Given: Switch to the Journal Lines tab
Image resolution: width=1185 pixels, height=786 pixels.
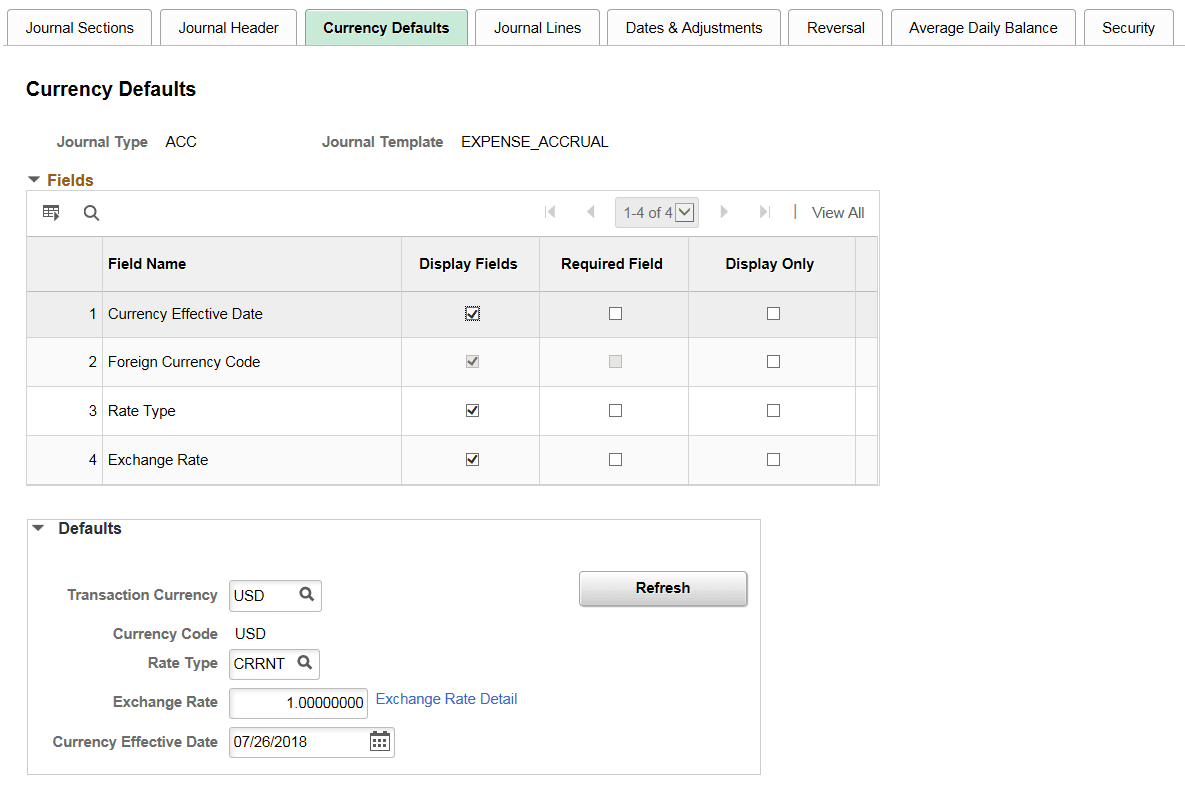Looking at the screenshot, I should (x=537, y=27).
